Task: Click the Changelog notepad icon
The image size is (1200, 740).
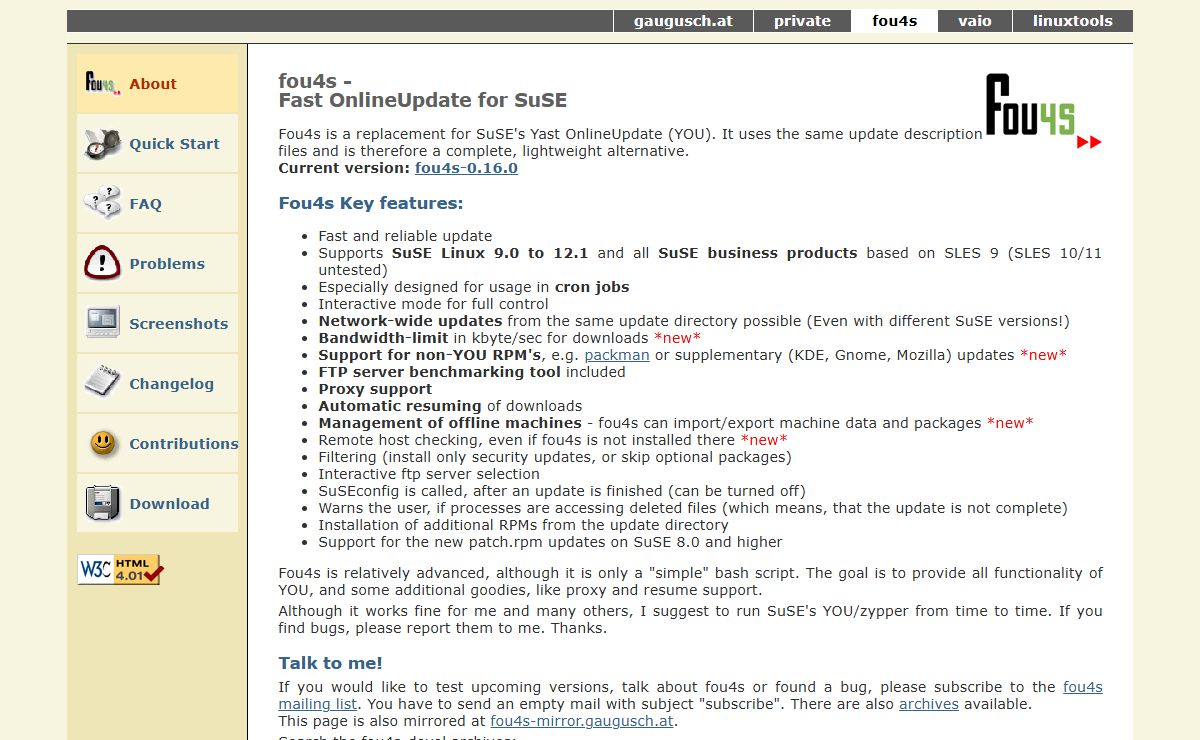Action: tap(102, 383)
